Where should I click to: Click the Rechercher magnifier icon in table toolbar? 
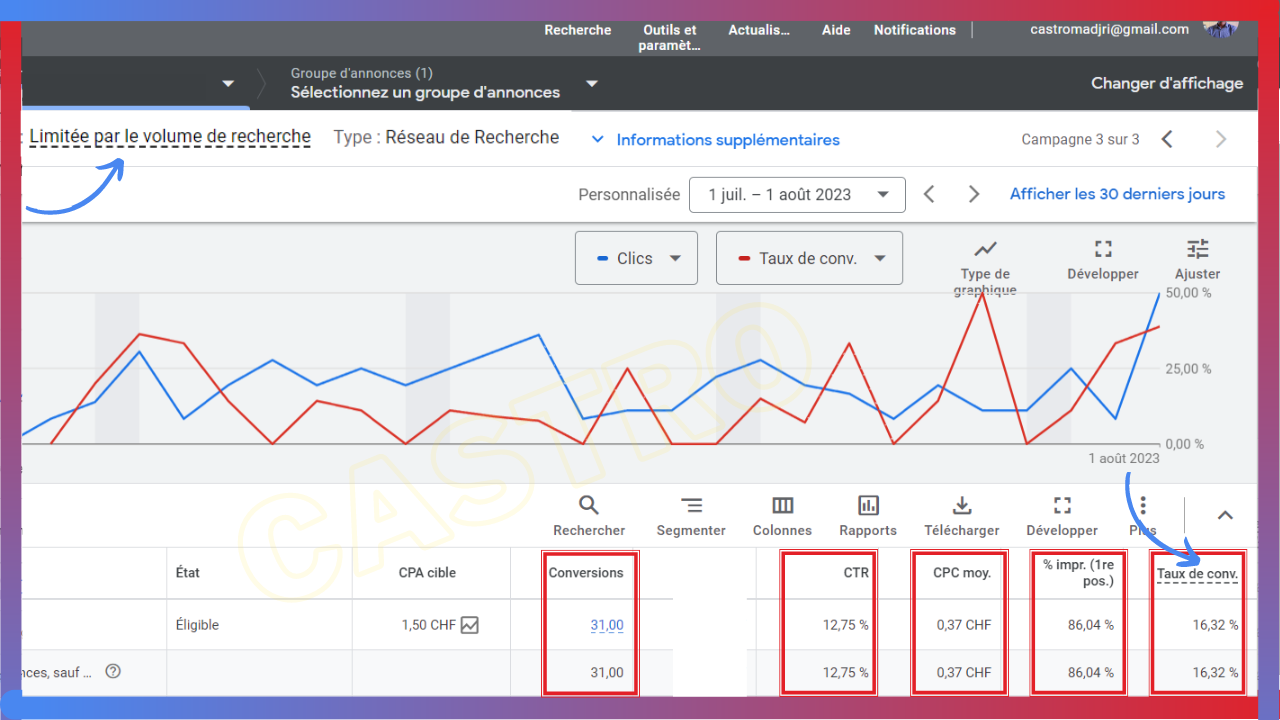coord(589,506)
